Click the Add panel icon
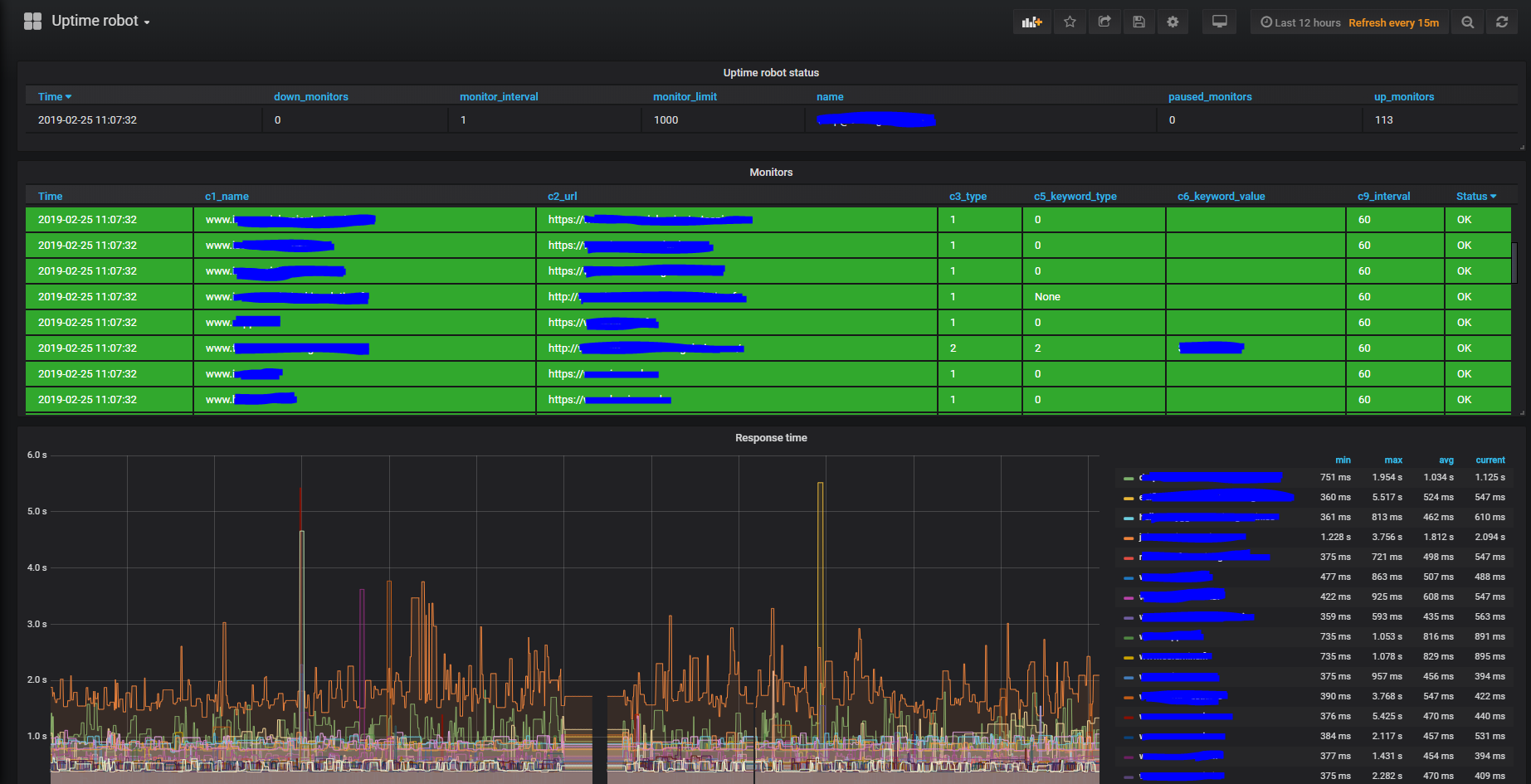Viewport: 1531px width, 784px height. (1031, 22)
